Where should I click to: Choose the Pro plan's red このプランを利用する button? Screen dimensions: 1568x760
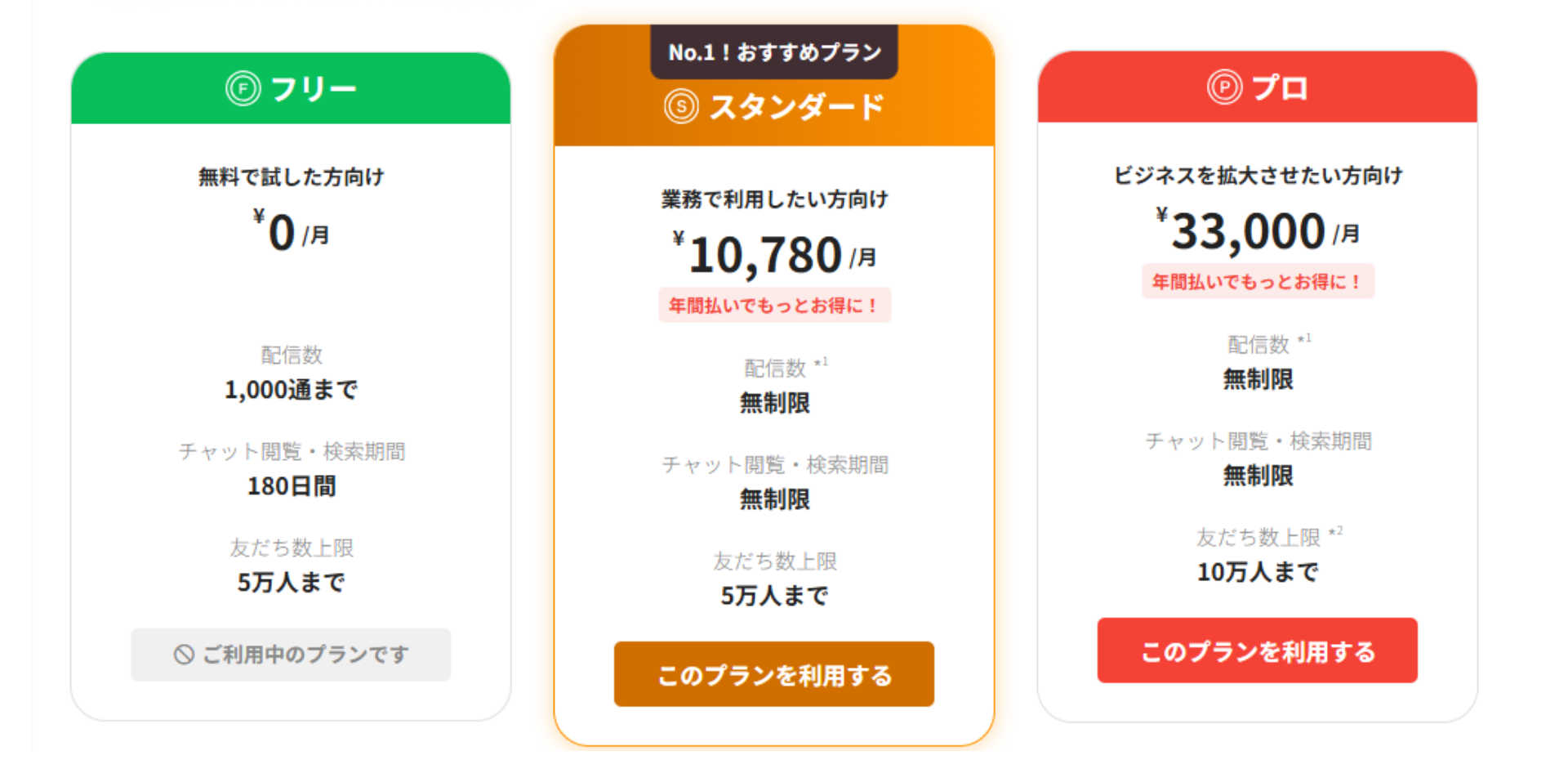1257,650
